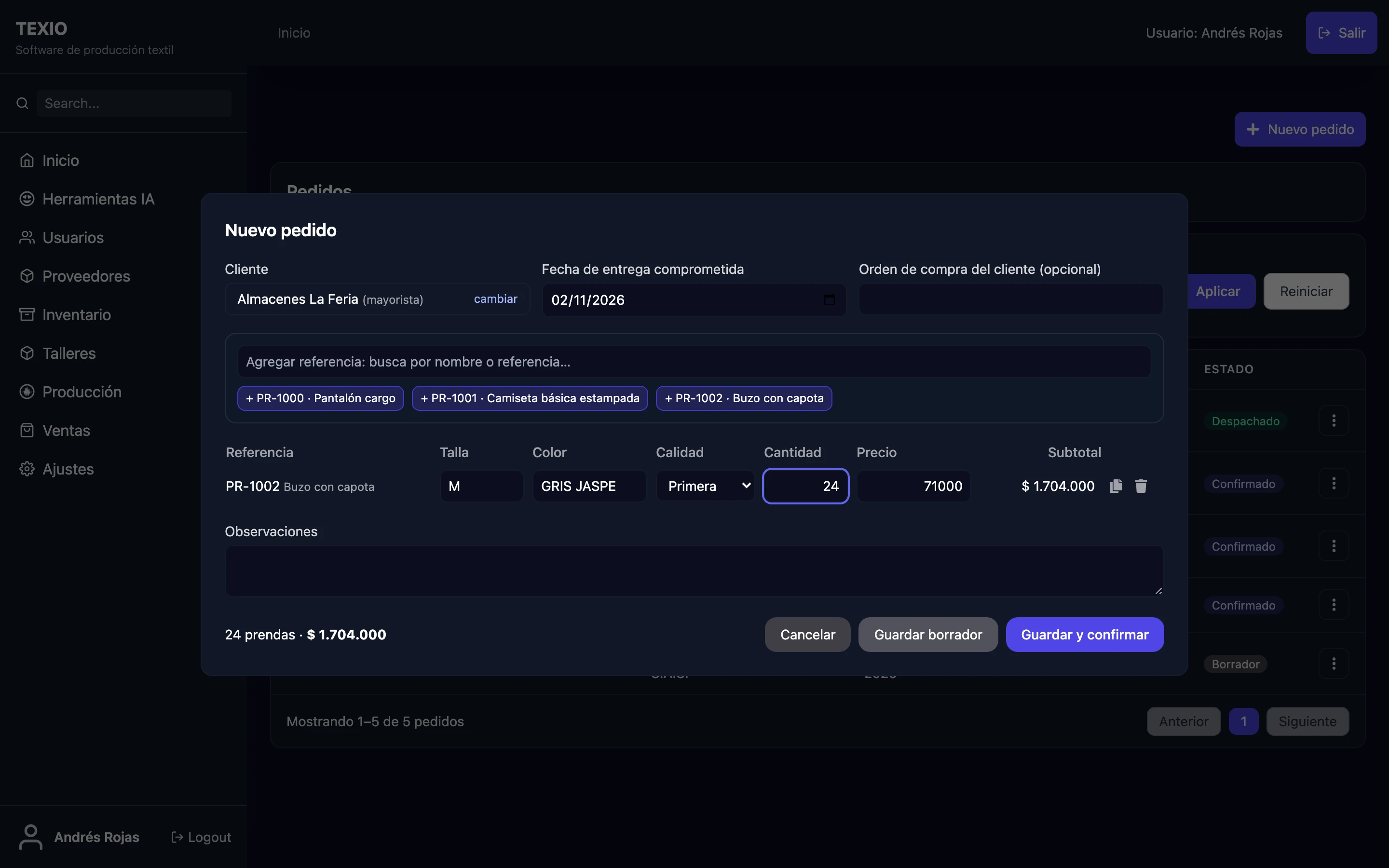Add PR-1001 Camiseta básica estampada chip
The image size is (1389, 868).
point(529,398)
